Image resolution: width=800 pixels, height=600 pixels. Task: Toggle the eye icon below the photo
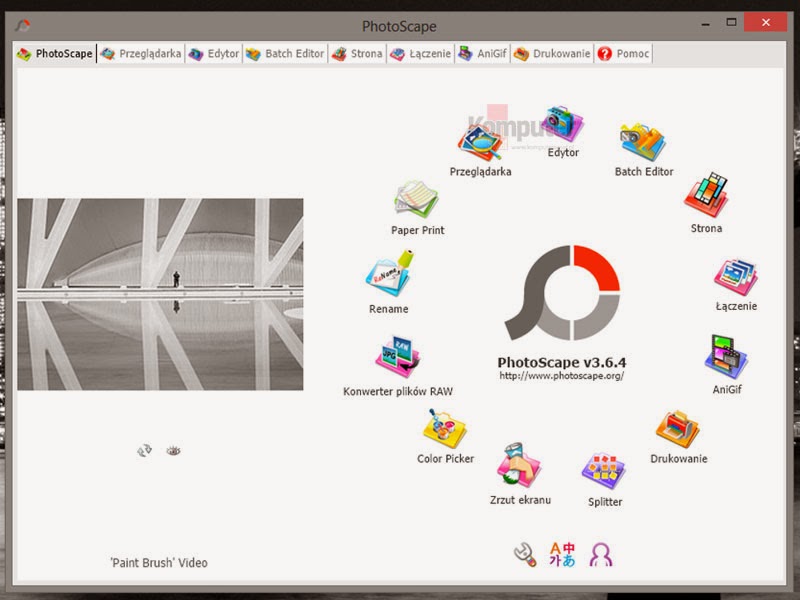[173, 451]
